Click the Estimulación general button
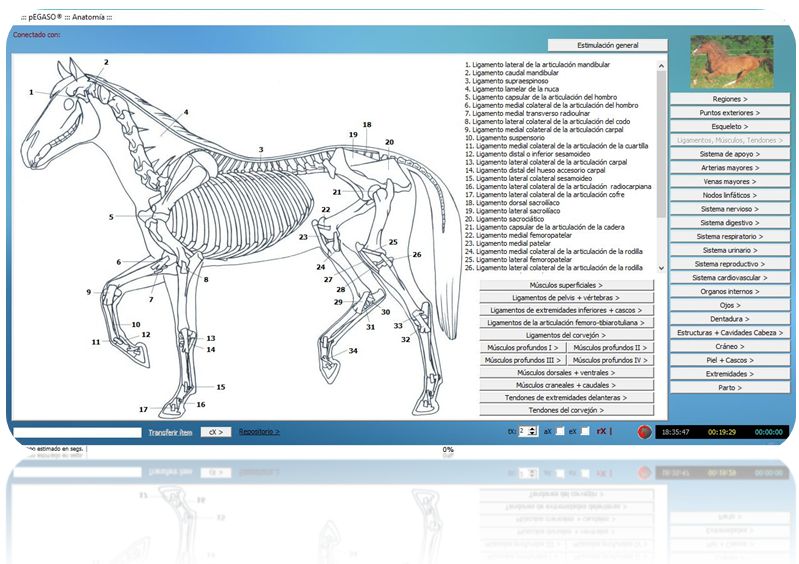 [607, 45]
